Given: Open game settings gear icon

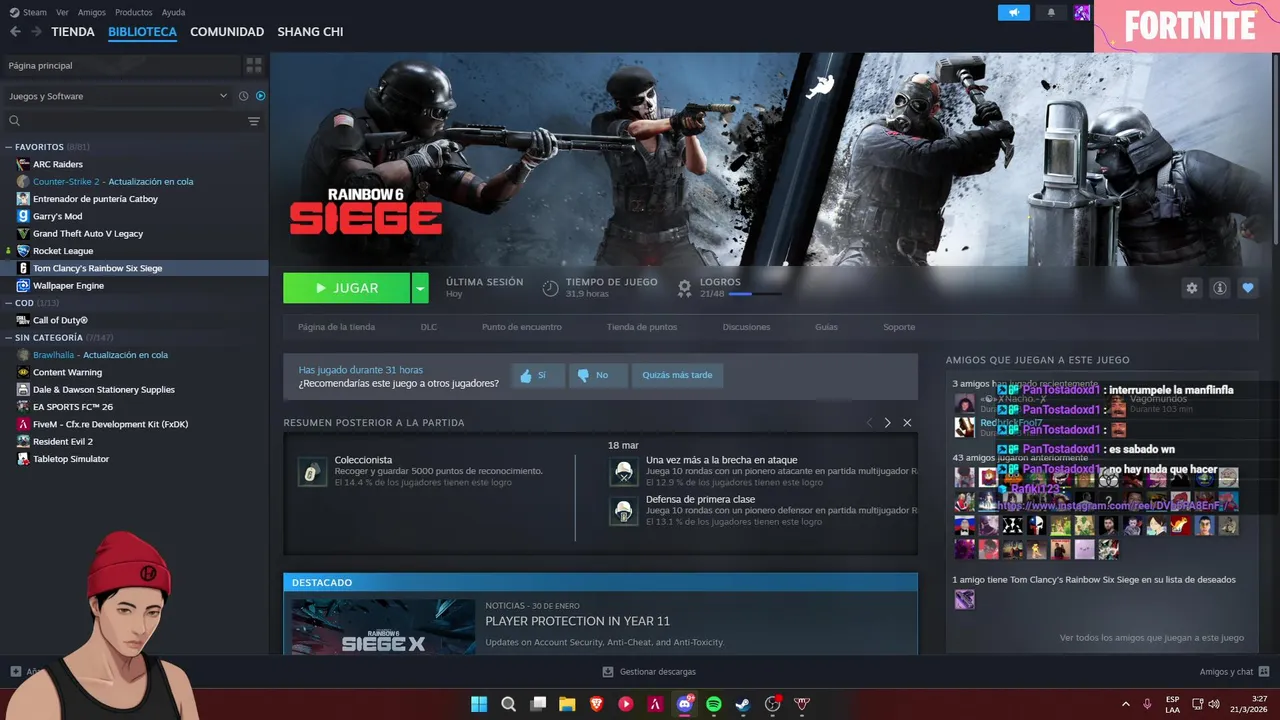Looking at the screenshot, I should click(1192, 288).
